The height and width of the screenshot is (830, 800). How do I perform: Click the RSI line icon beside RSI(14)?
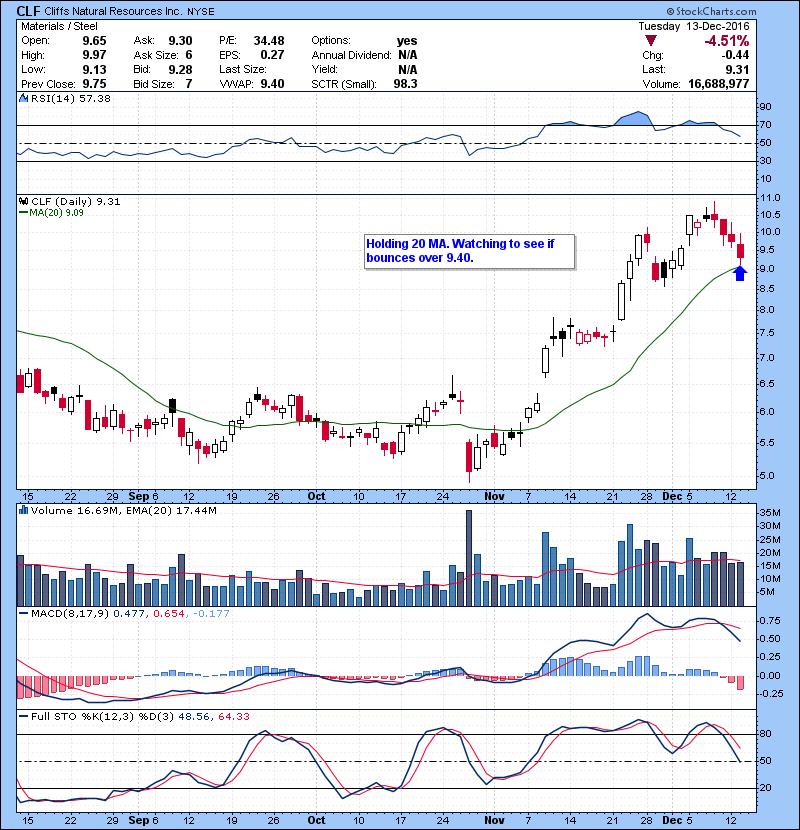pyautogui.click(x=23, y=99)
